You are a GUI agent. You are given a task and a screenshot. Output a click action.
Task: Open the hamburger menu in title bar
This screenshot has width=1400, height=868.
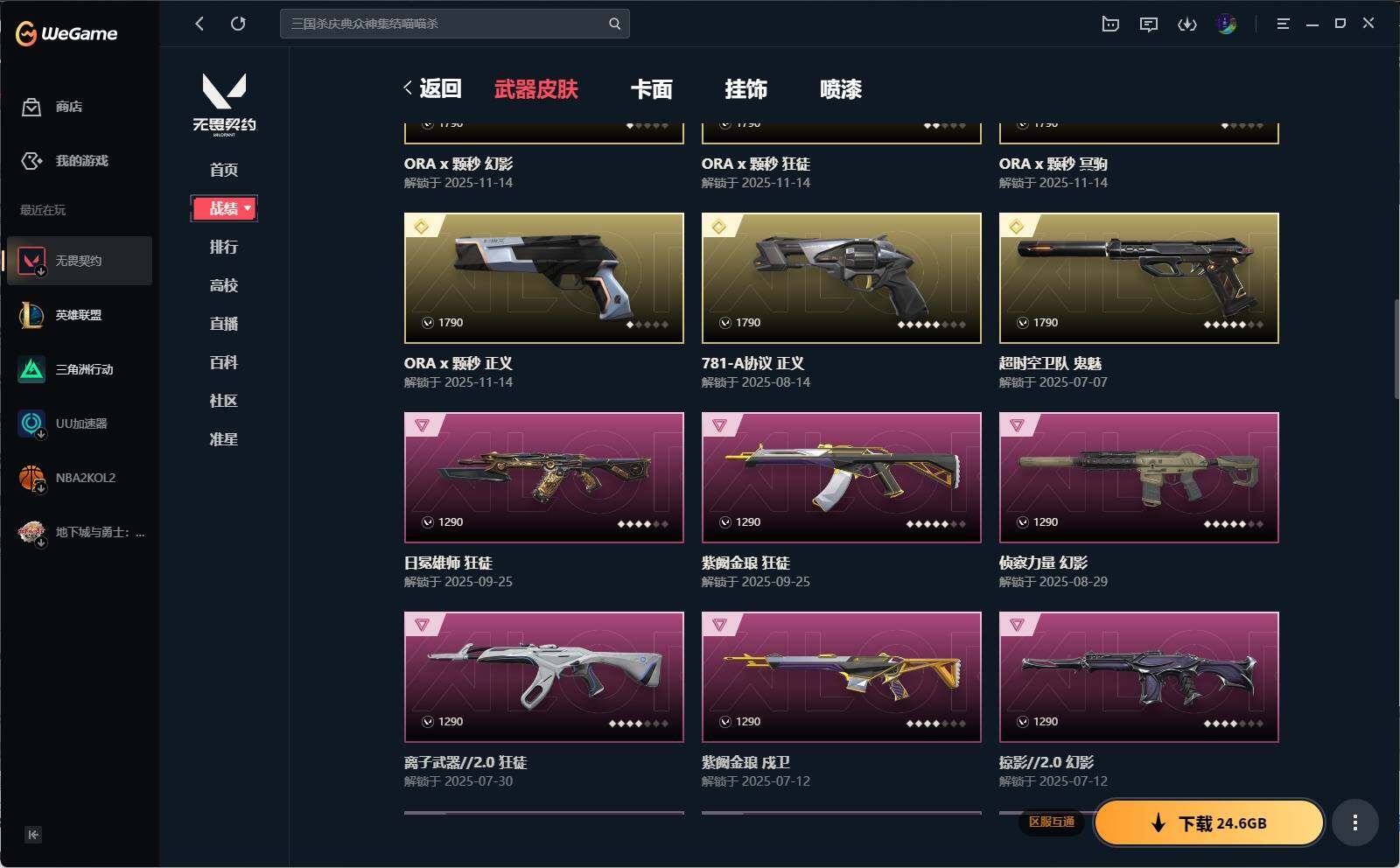tap(1283, 24)
